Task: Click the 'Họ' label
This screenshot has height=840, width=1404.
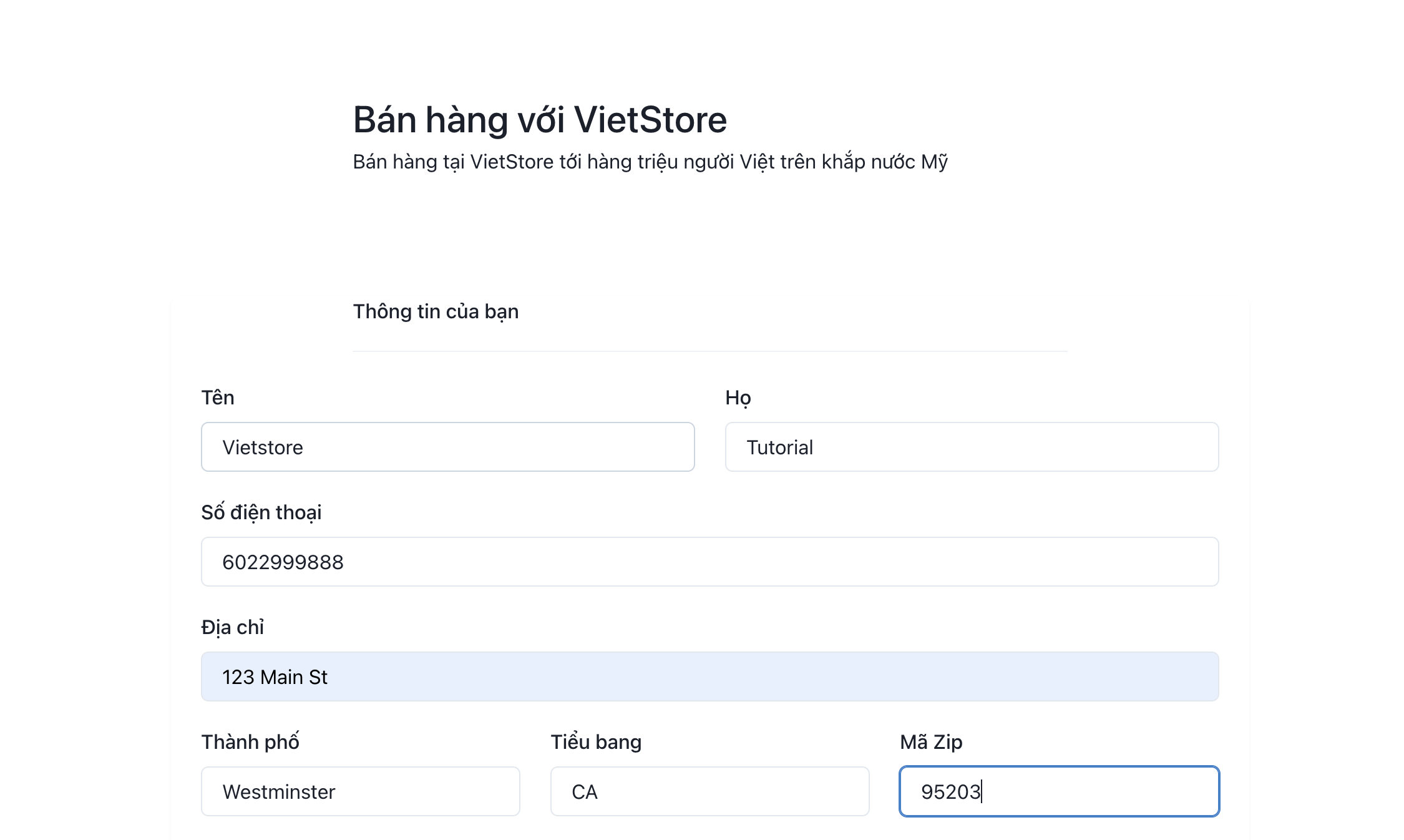Action: tap(738, 398)
